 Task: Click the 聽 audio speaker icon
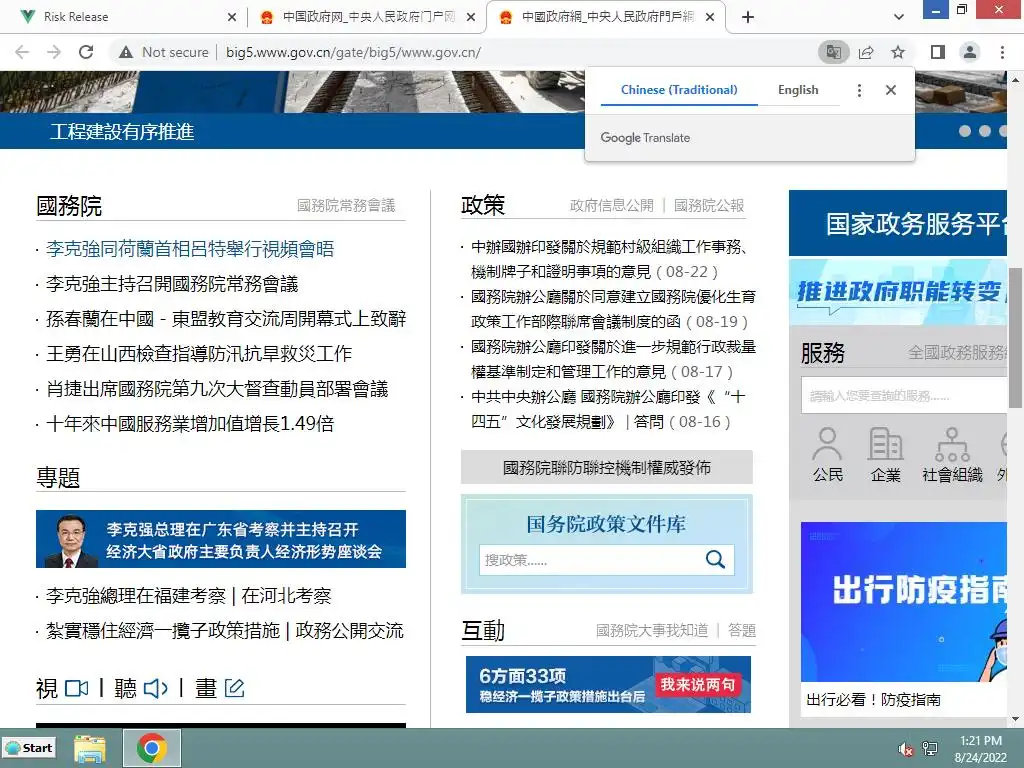pos(155,688)
